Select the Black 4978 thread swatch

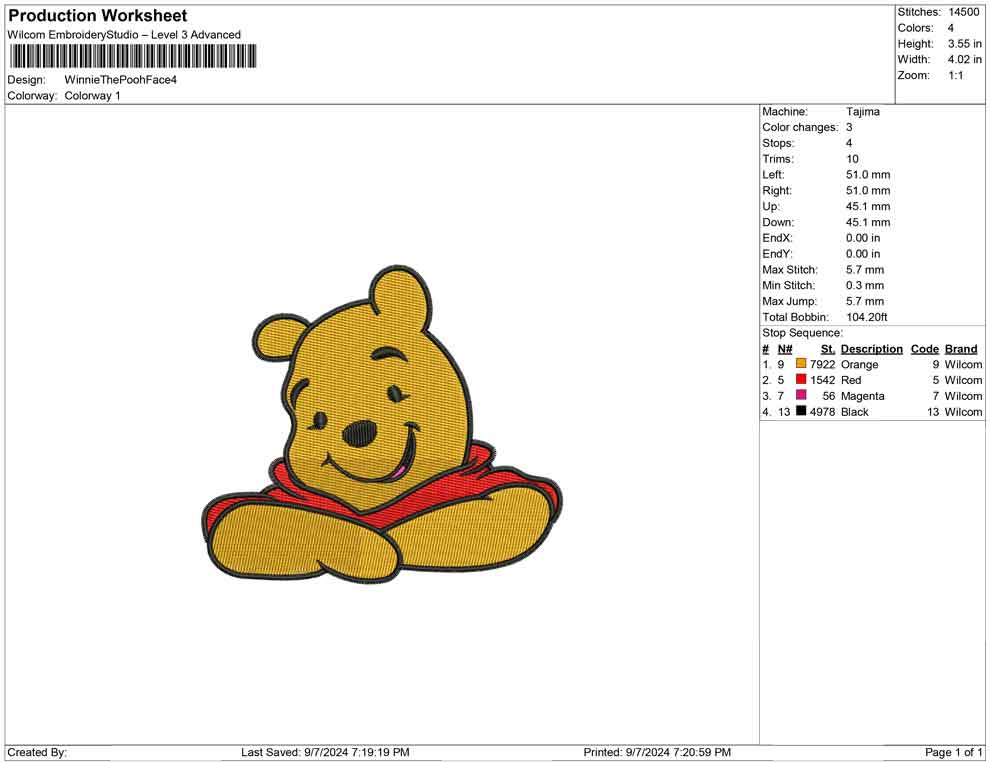coord(799,412)
